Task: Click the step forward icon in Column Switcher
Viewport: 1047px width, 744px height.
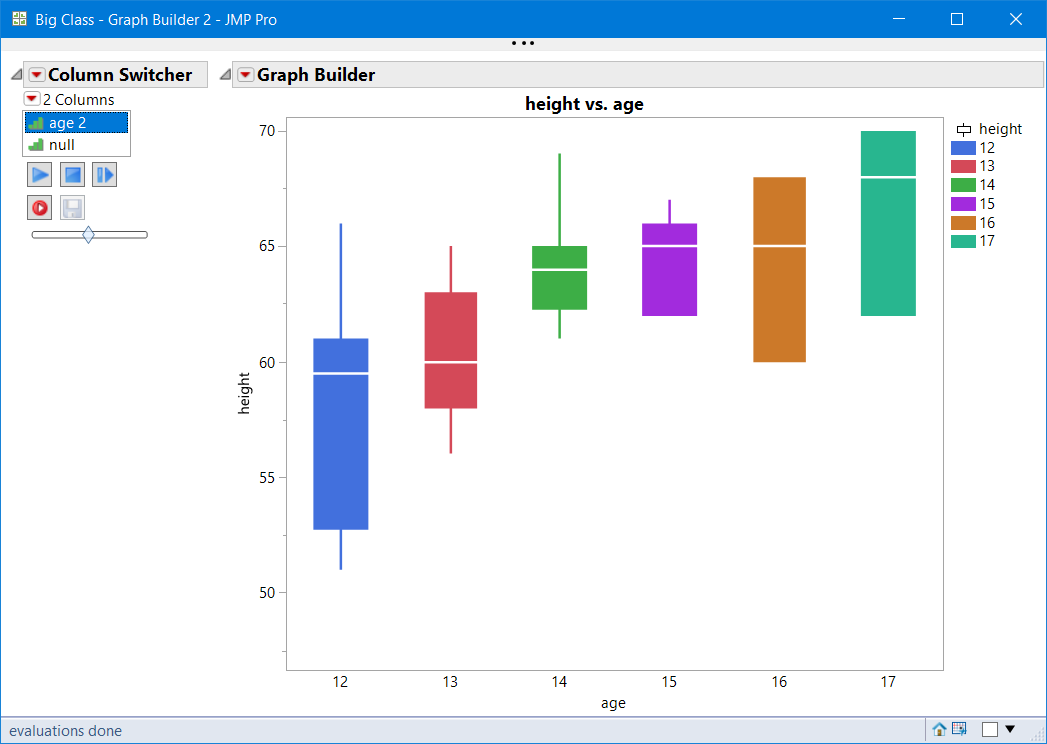Action: (105, 174)
